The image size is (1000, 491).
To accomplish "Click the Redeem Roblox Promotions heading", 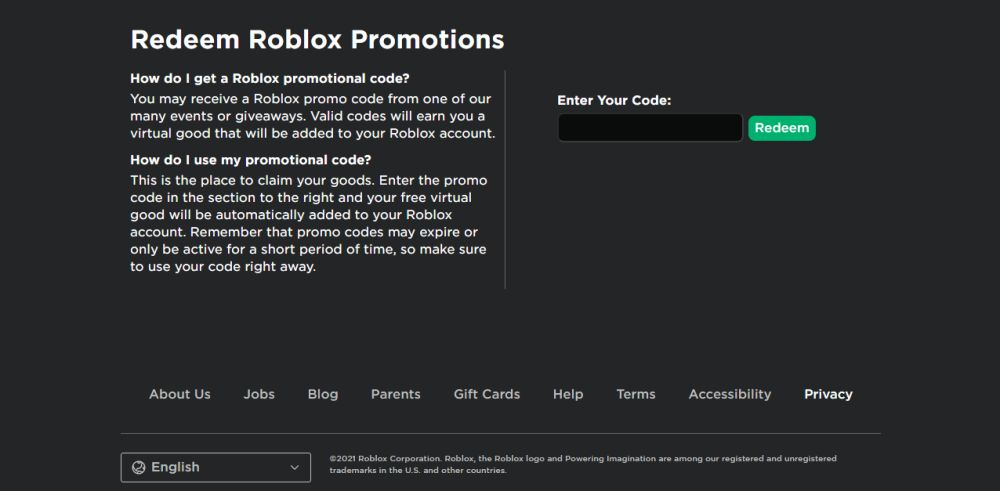I will click(x=317, y=40).
